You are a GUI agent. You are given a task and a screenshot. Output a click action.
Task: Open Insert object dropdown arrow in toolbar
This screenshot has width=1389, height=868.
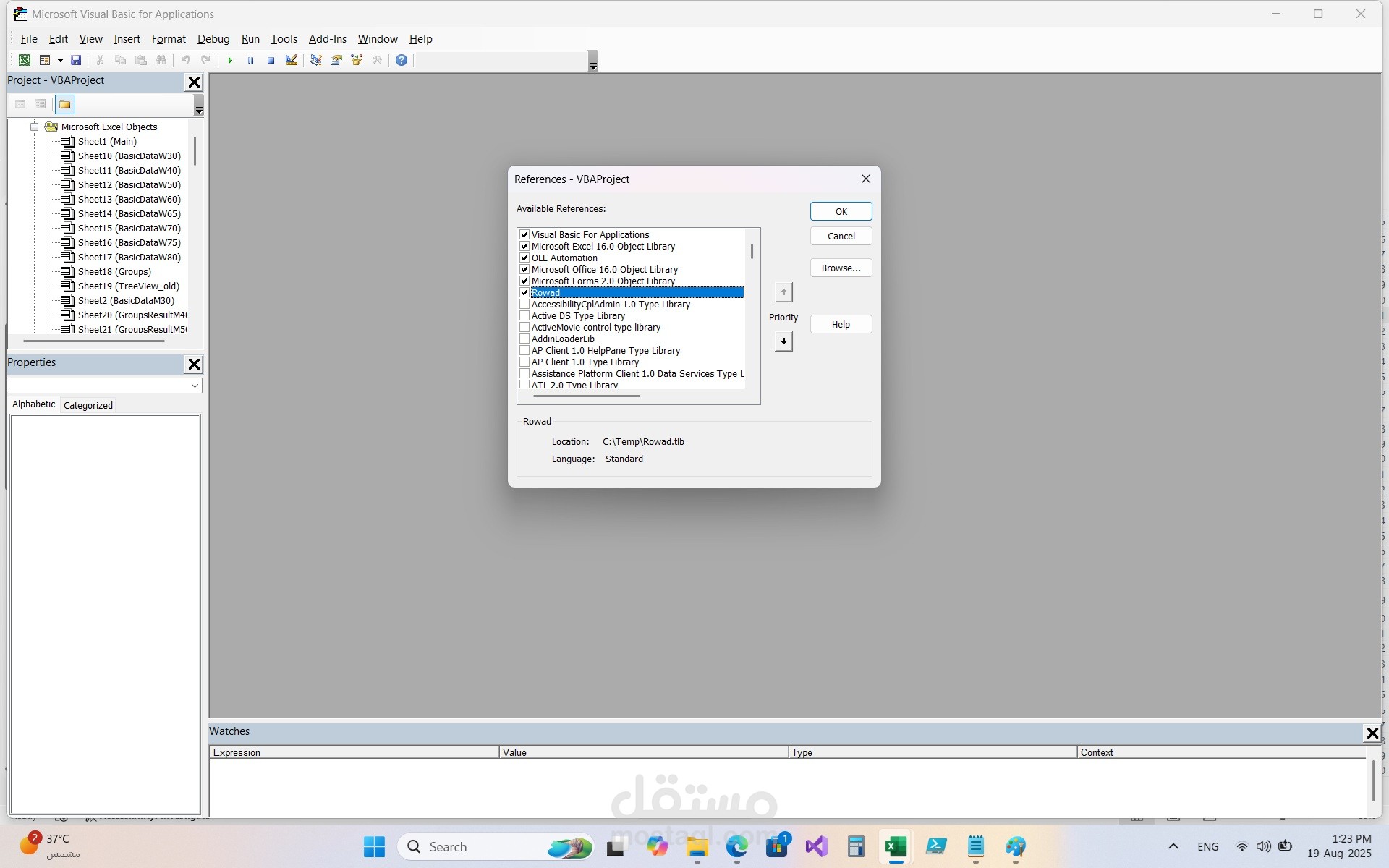click(60, 60)
